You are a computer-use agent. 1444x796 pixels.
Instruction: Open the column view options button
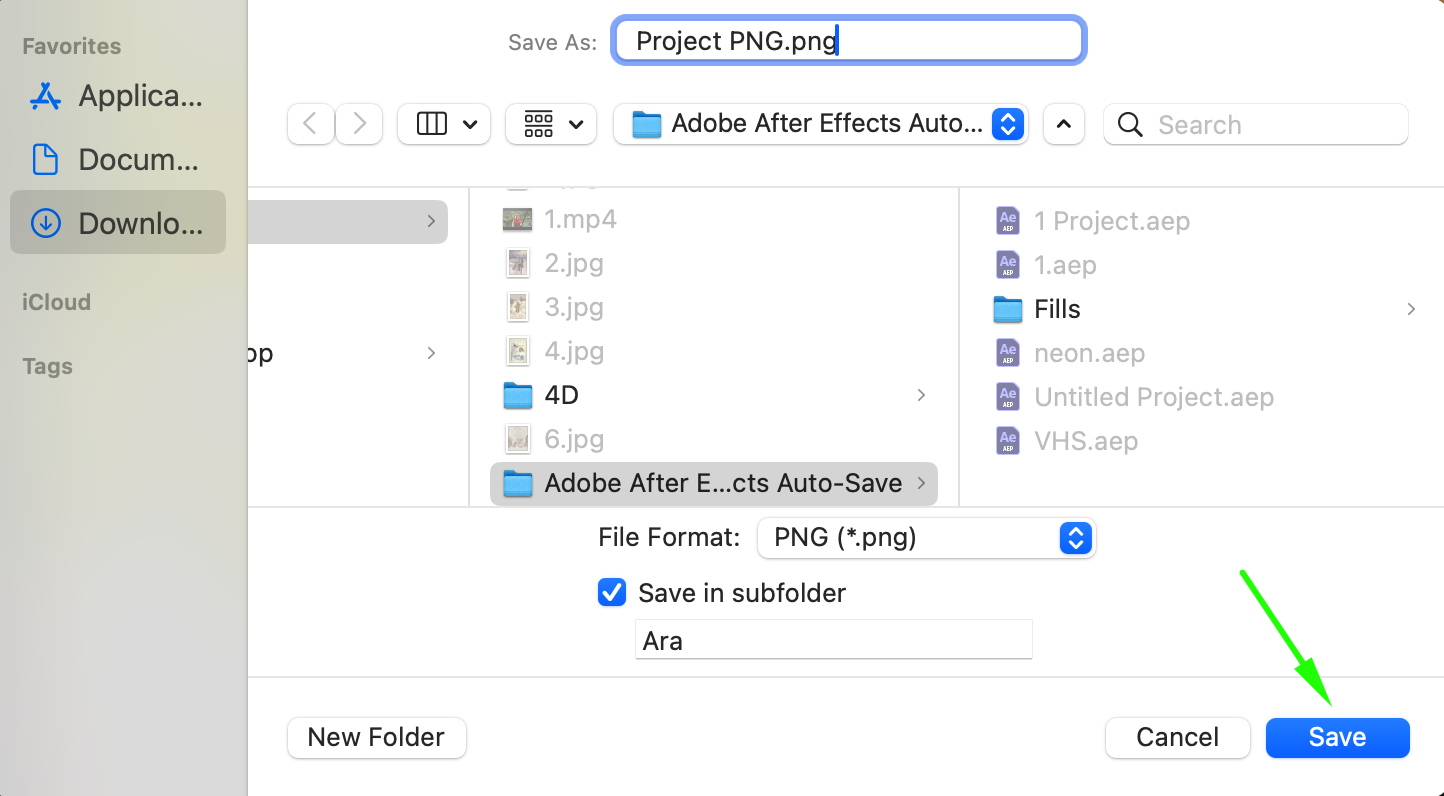coord(444,124)
